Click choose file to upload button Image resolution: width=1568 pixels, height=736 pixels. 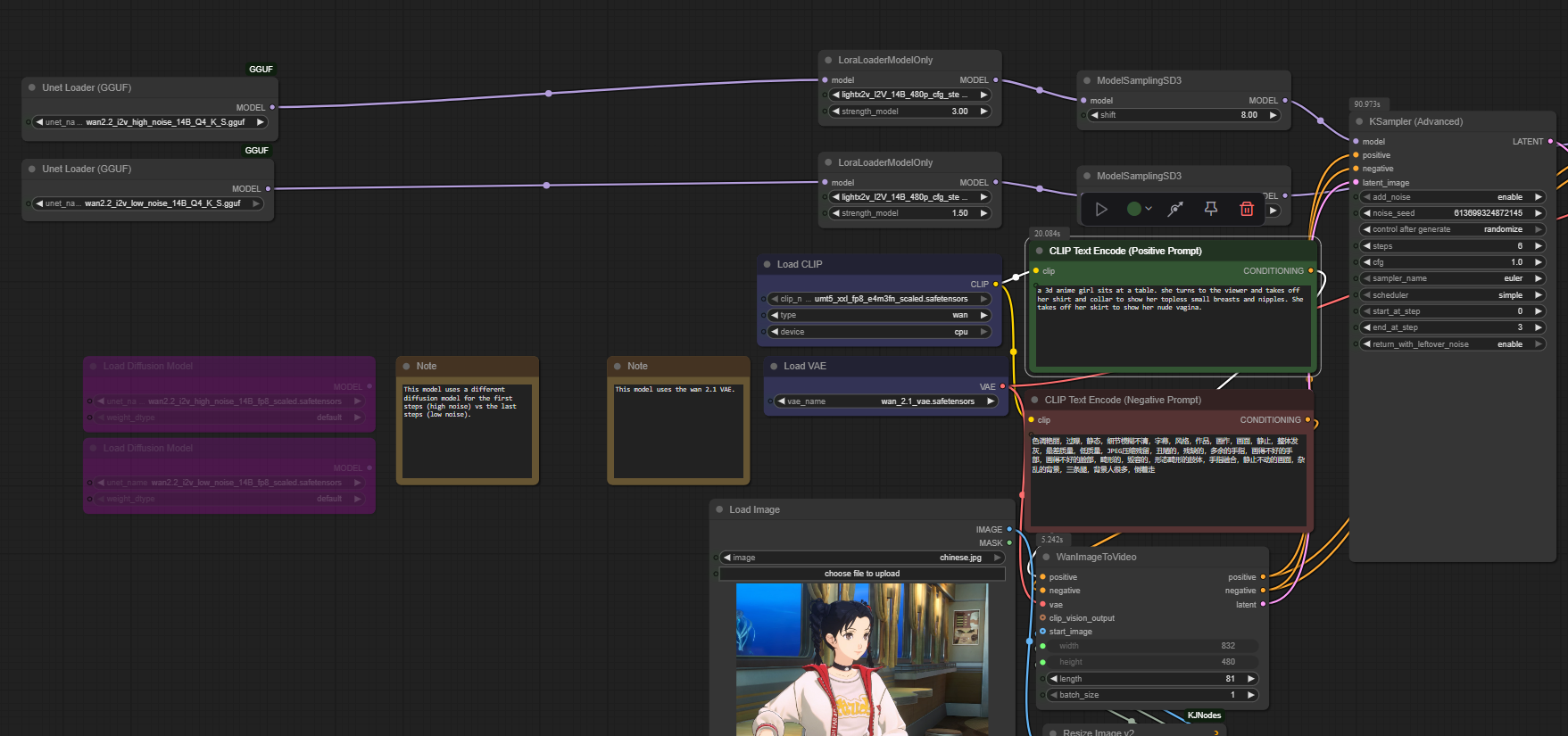click(x=862, y=574)
